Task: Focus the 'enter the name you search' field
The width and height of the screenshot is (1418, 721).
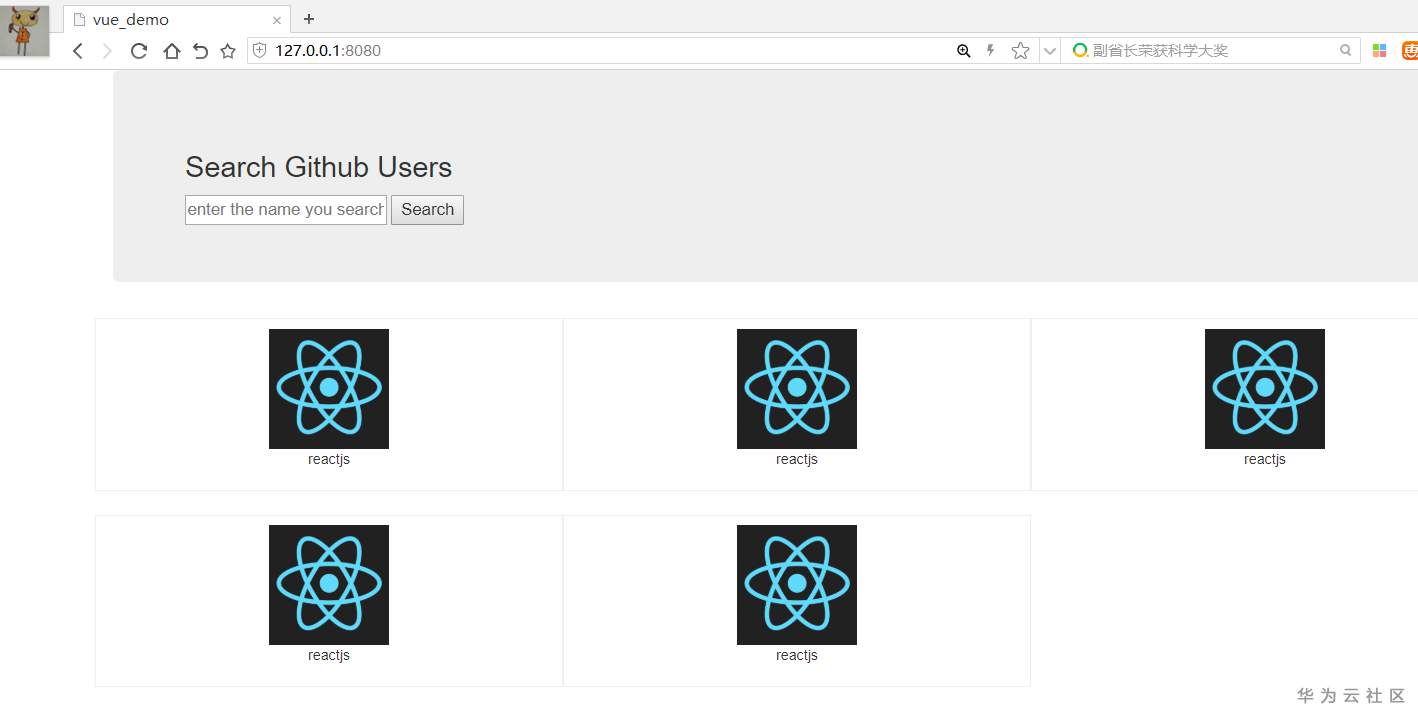Action: coord(286,210)
